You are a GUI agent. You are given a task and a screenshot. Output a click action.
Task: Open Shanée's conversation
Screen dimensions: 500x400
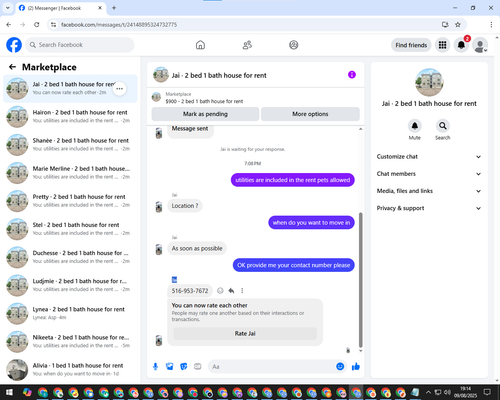click(x=70, y=145)
